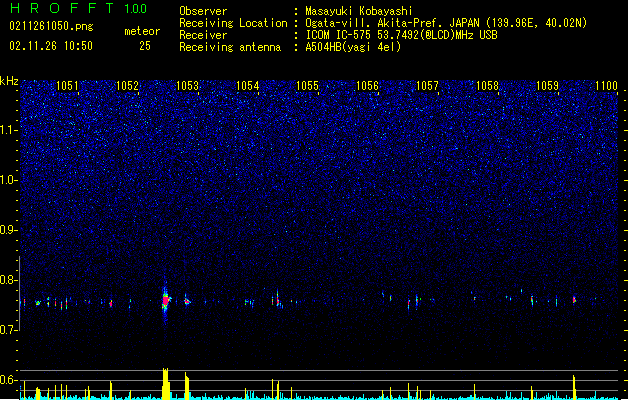Click the 'Receiver' field label
Viewport: 629px width, 400px height.
203,35
